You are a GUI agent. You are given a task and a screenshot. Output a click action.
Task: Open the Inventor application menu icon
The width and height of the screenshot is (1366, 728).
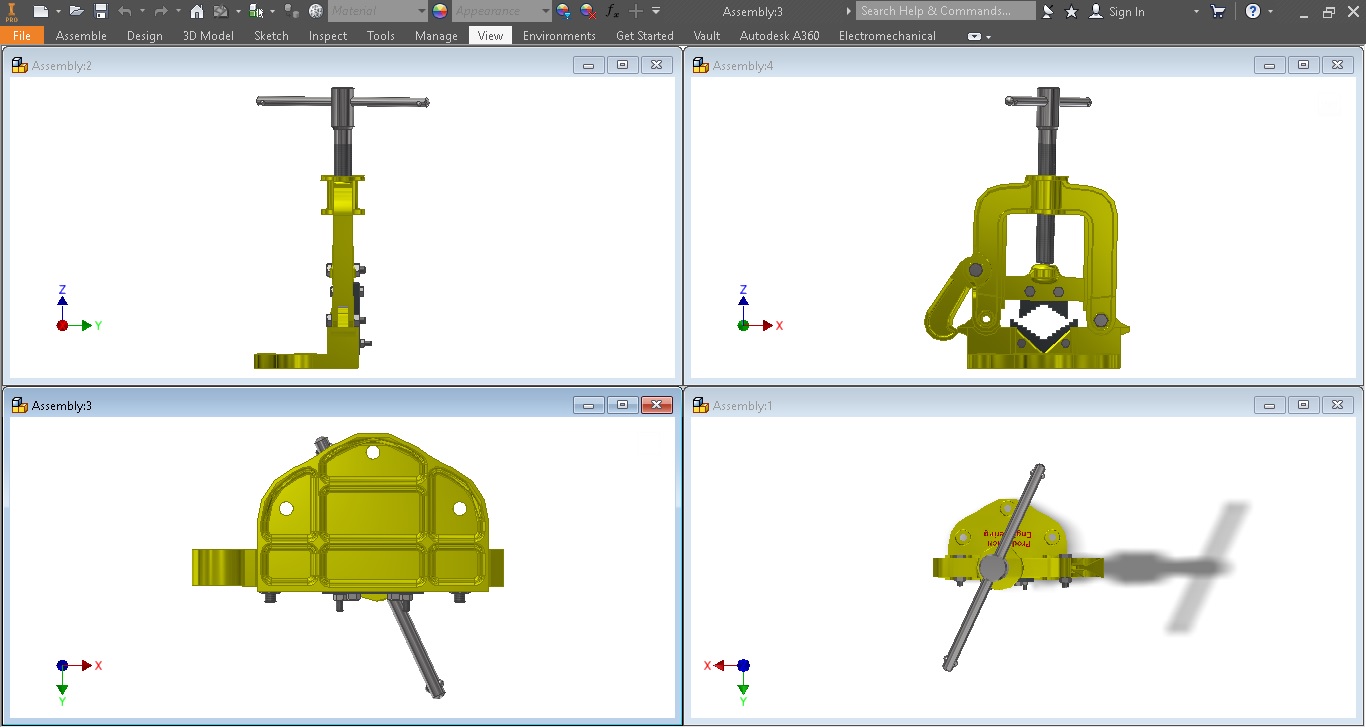(12, 12)
